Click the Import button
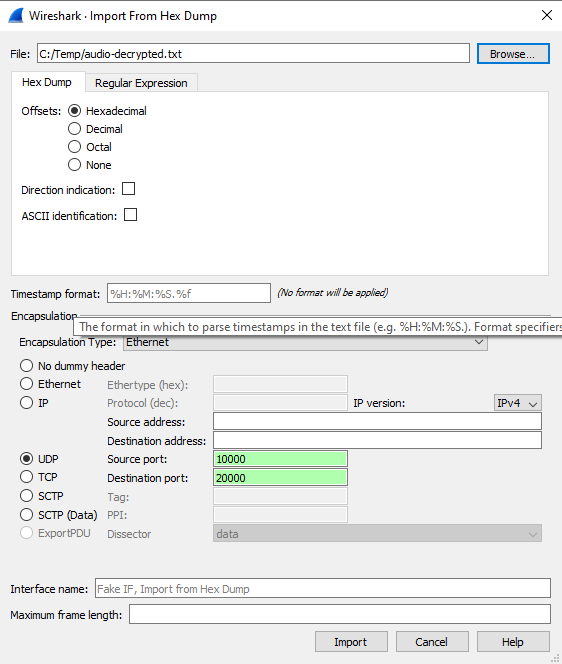This screenshot has width=562, height=664. (351, 642)
